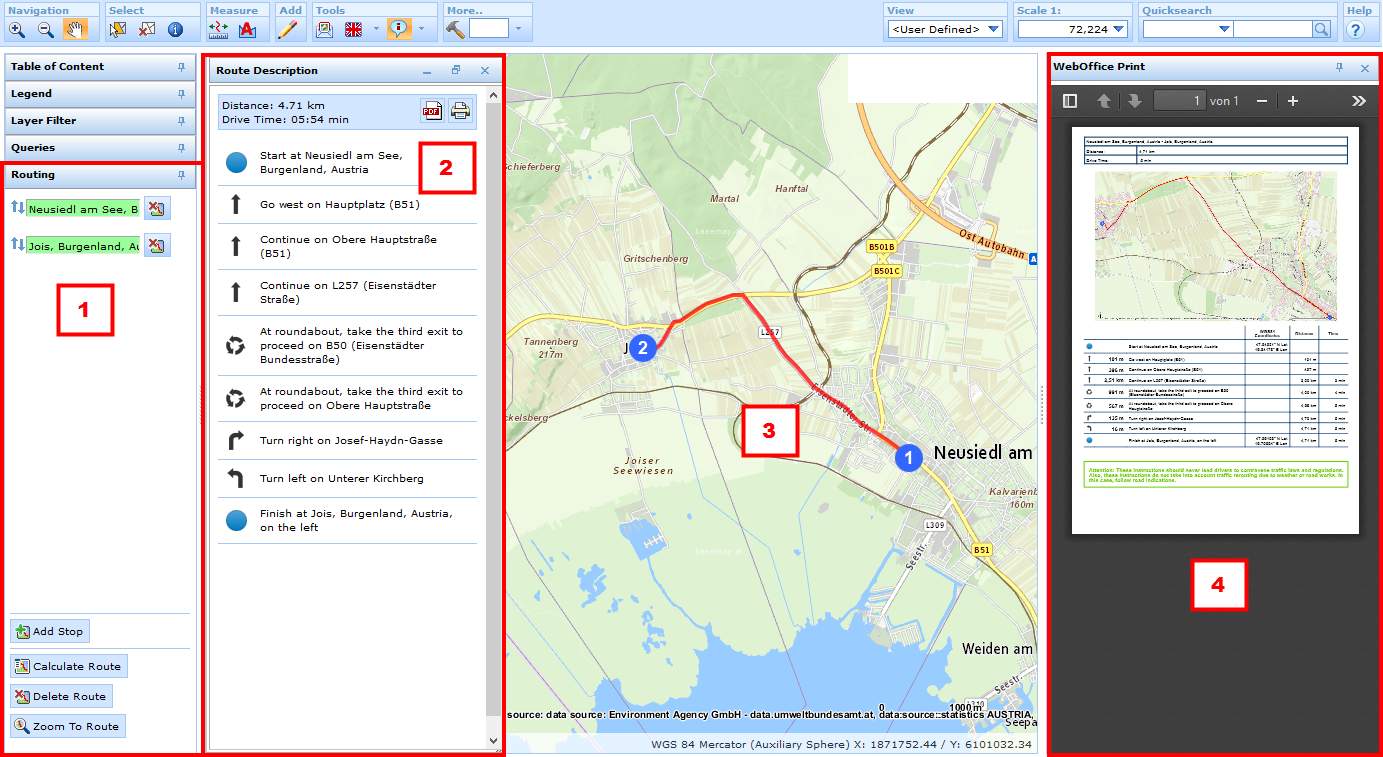Clear the current selection

tap(146, 29)
